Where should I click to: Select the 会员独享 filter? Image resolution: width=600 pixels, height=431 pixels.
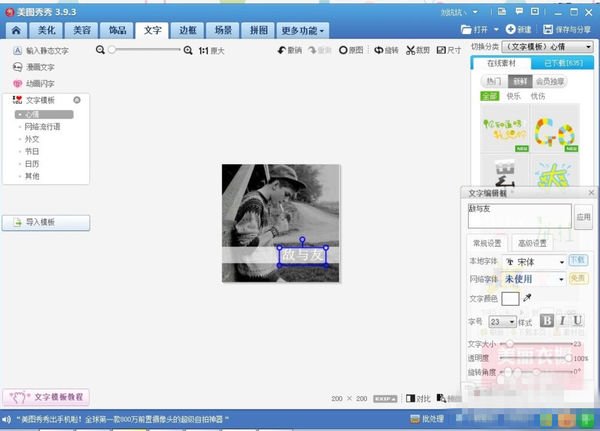click(549, 81)
